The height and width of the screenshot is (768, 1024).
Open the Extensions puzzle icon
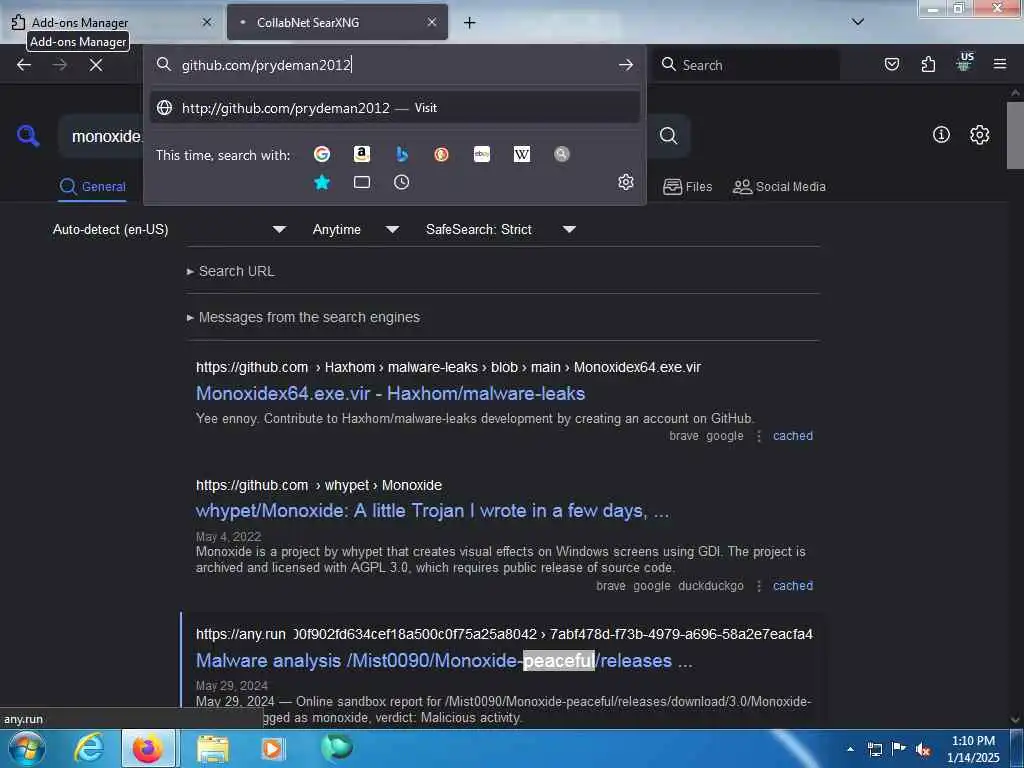(x=928, y=64)
